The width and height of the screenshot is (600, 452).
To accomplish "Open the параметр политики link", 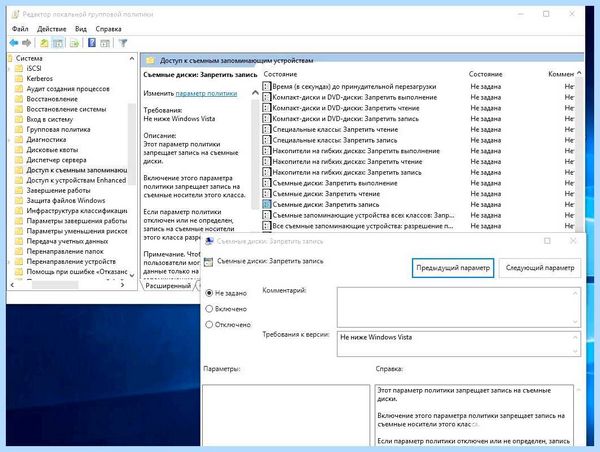I will coord(206,93).
